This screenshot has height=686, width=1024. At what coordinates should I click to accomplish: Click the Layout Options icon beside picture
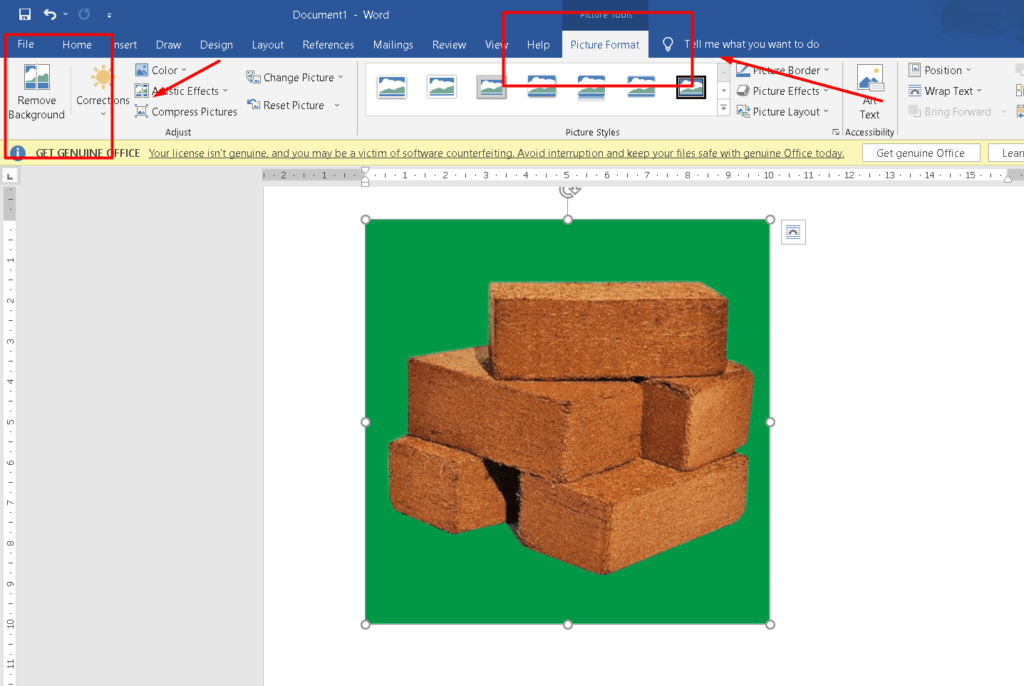[793, 232]
